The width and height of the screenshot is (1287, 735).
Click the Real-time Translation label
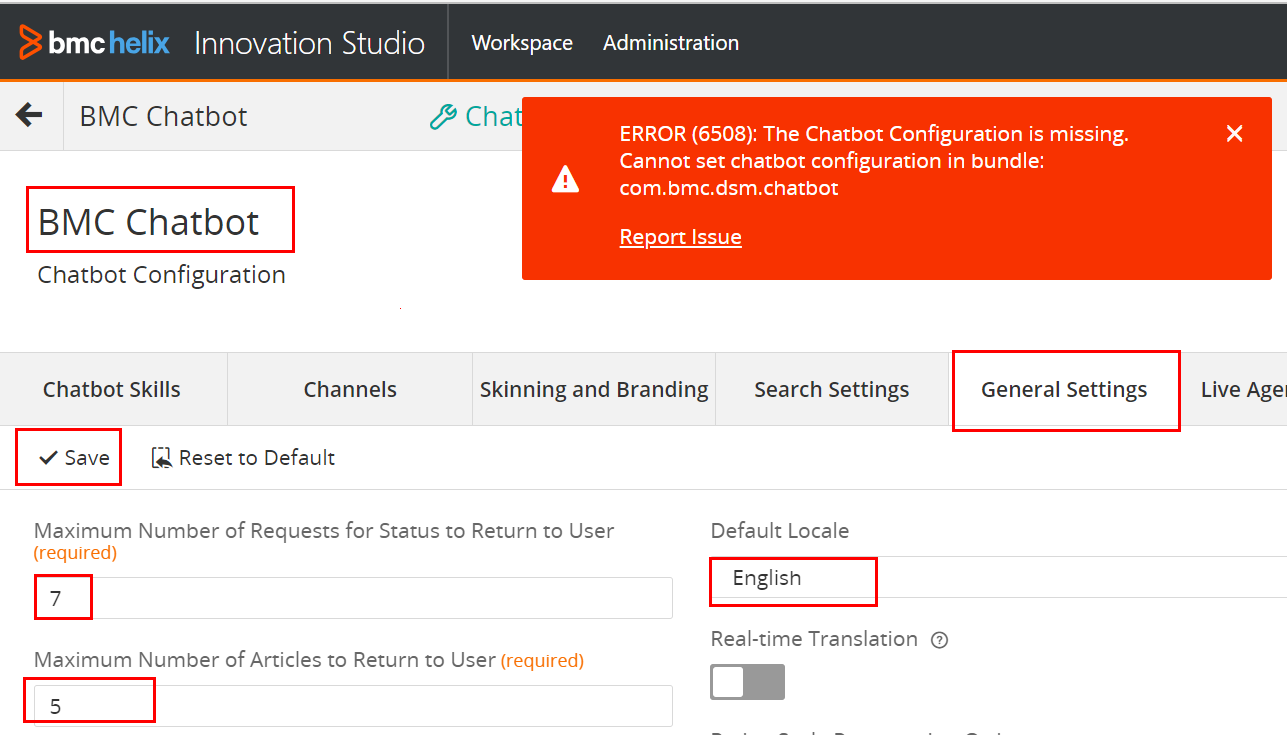pyautogui.click(x=814, y=639)
